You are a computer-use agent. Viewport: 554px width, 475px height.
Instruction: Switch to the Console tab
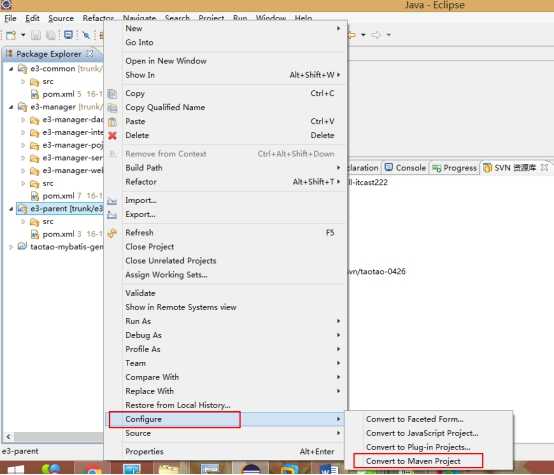tap(405, 168)
